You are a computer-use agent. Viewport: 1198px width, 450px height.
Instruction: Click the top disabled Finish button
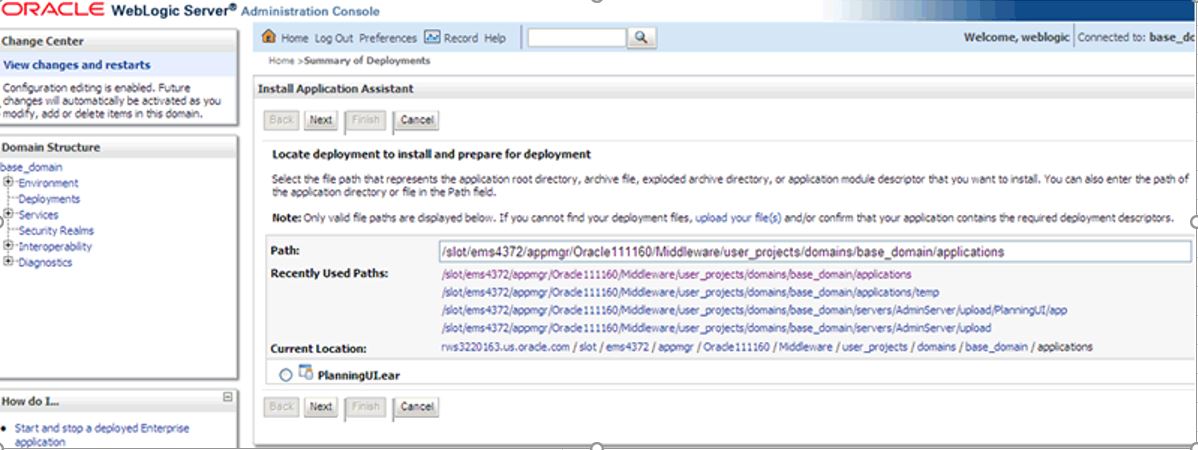(x=366, y=120)
